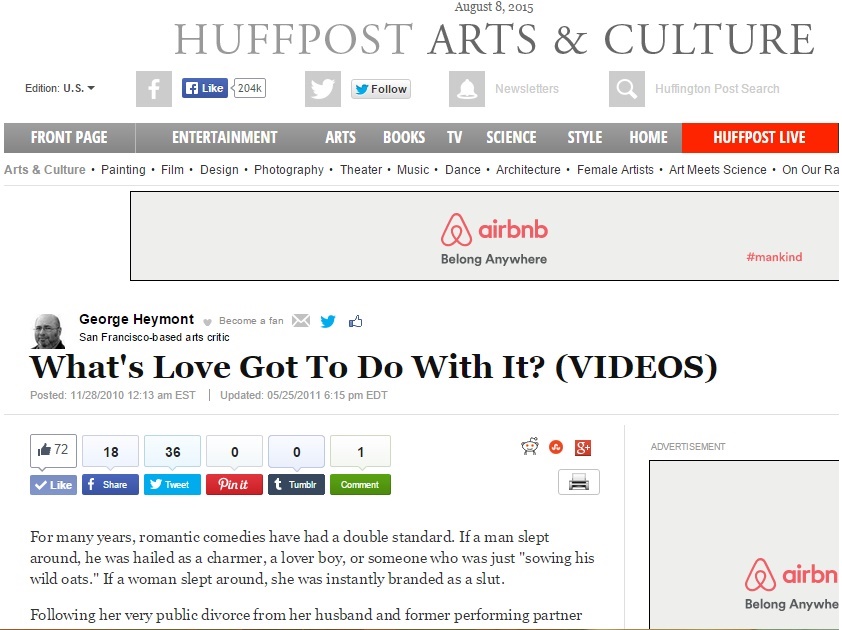Open Newsletters via the bell icon

[466, 89]
